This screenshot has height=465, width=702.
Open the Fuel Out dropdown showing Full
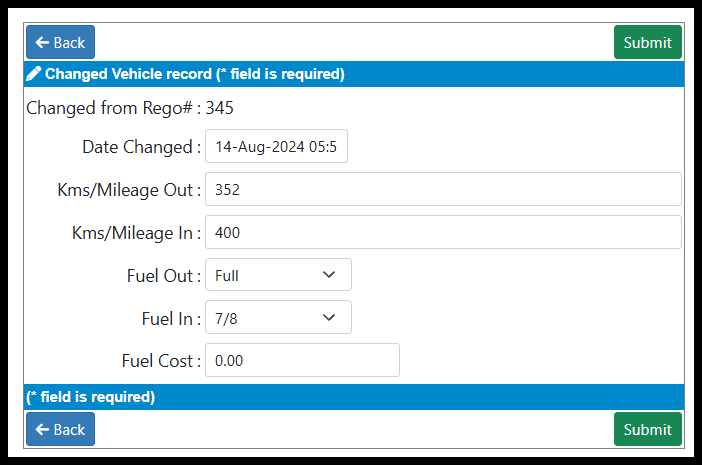(x=278, y=275)
